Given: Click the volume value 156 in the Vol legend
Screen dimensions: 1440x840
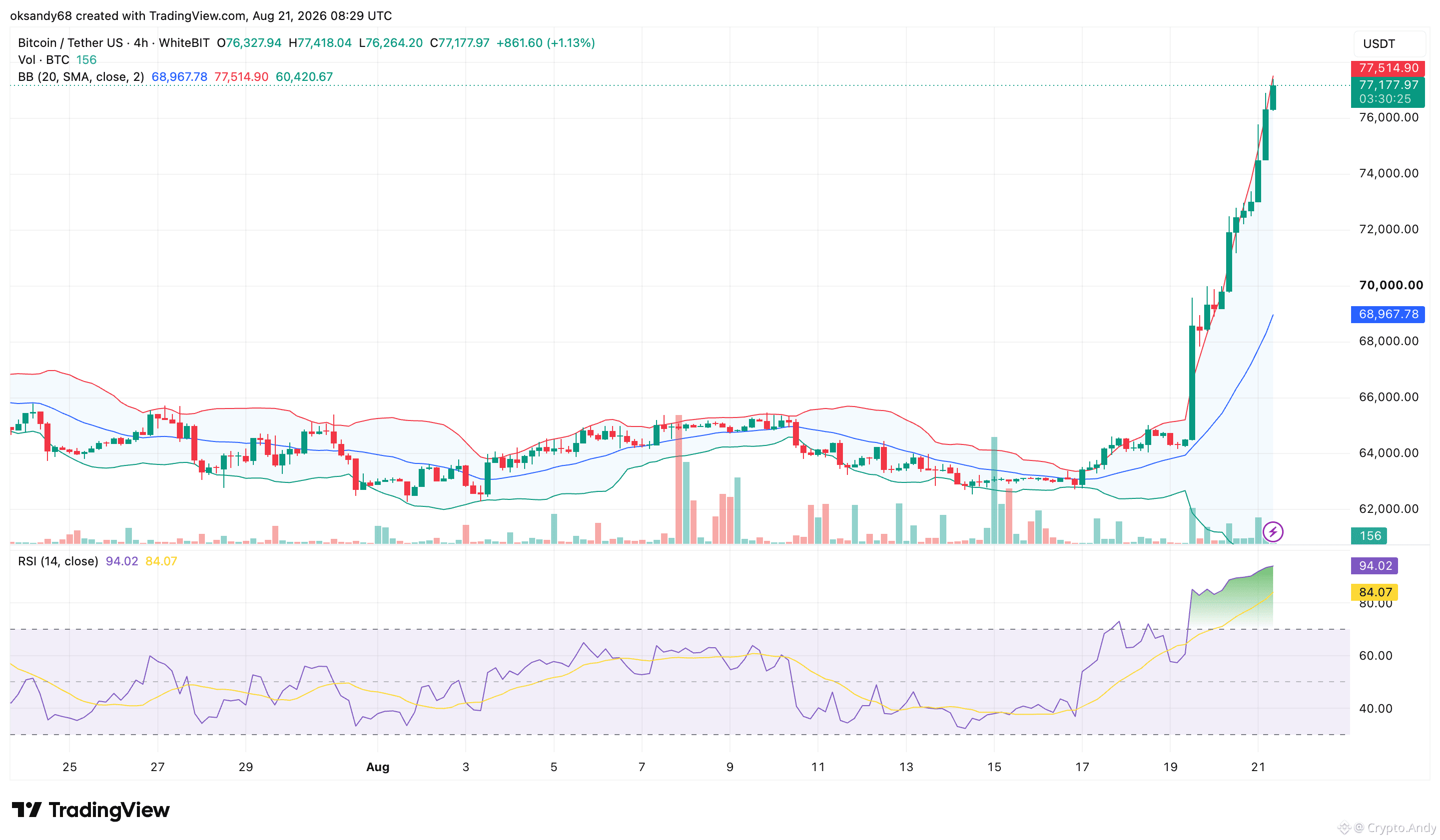Looking at the screenshot, I should [x=86, y=60].
